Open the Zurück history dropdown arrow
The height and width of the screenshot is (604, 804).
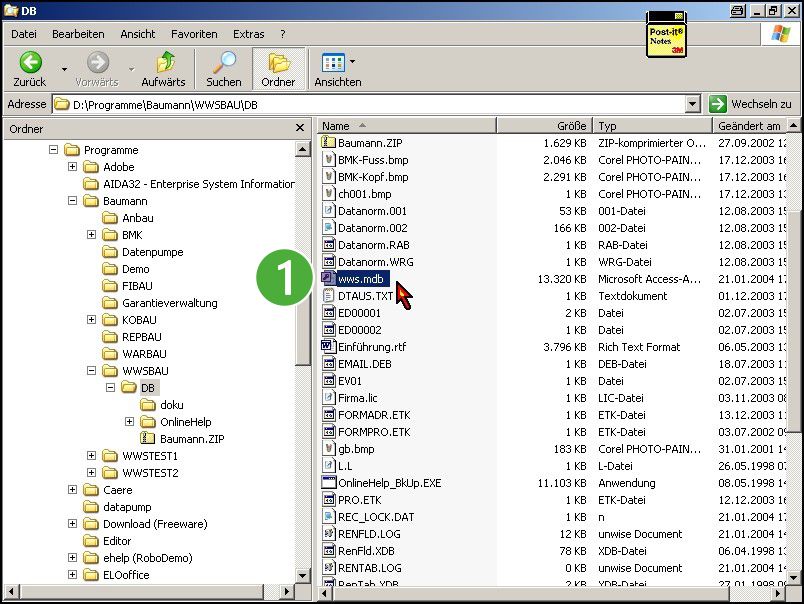pyautogui.click(x=64, y=69)
